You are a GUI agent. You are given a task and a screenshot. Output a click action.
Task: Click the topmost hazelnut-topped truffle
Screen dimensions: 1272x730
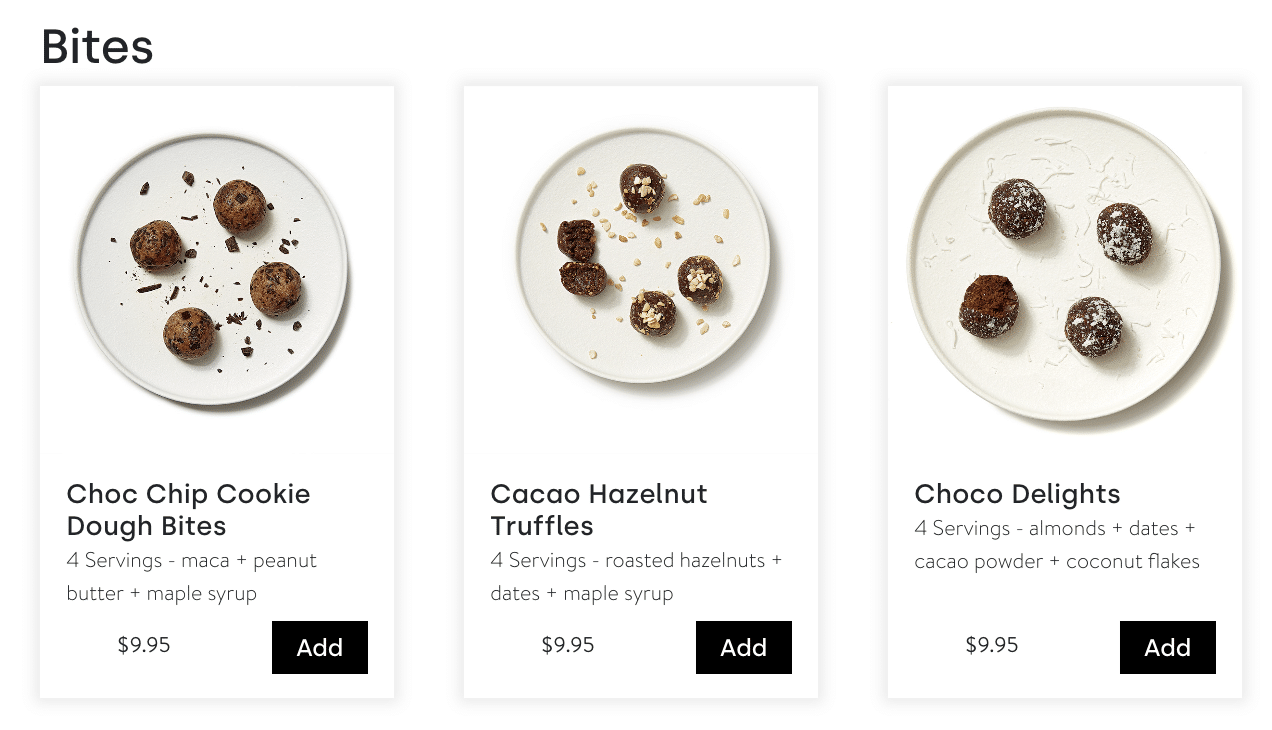click(642, 187)
